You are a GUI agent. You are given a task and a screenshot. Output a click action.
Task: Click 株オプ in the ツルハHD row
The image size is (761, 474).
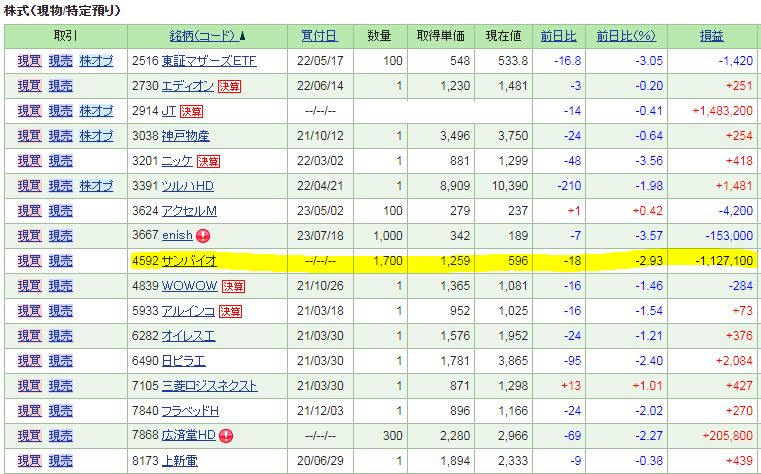pyautogui.click(x=97, y=186)
